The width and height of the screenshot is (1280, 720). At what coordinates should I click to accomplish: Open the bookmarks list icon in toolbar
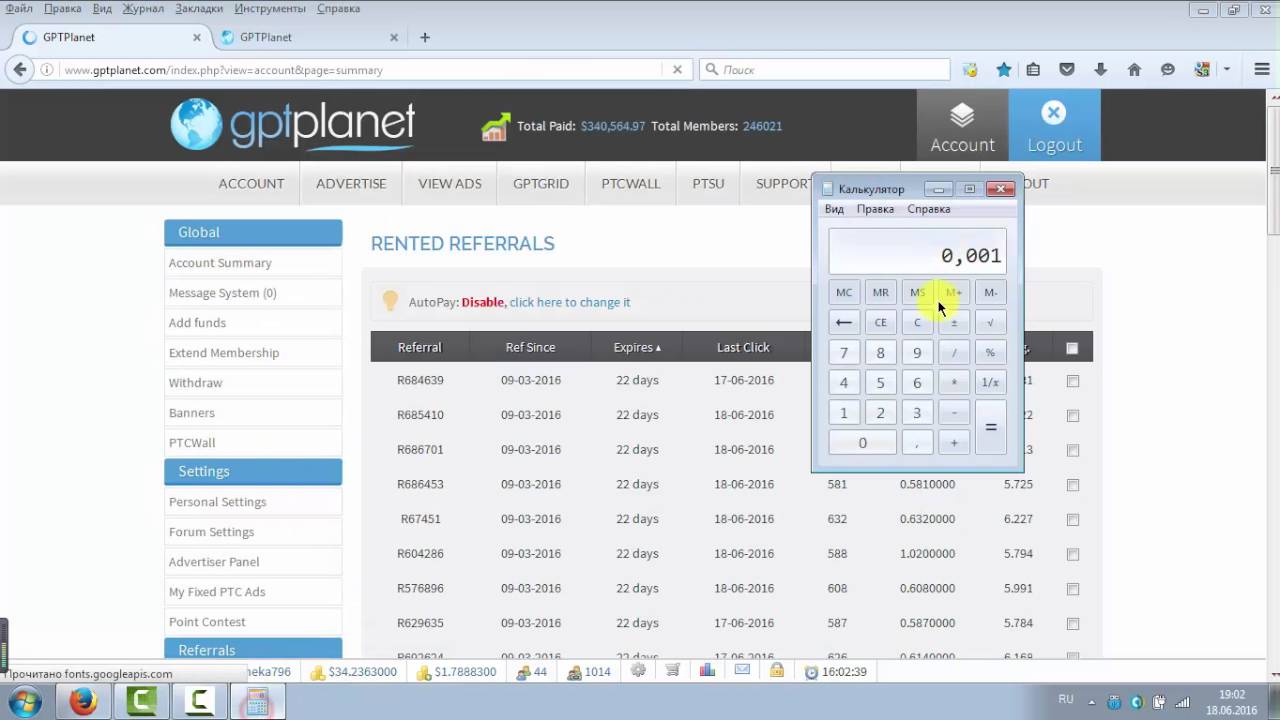1033,70
